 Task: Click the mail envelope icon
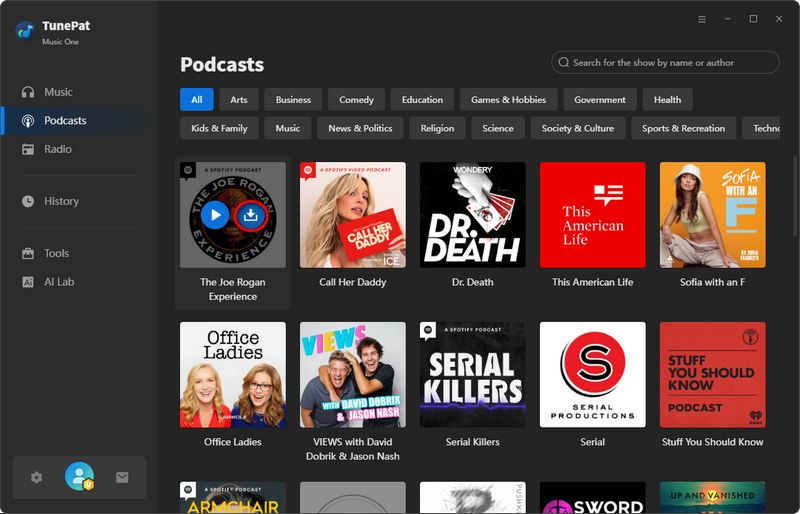click(122, 478)
